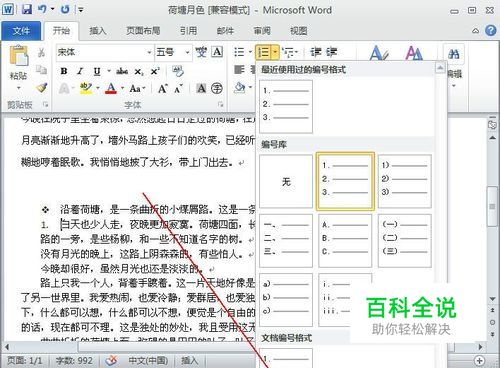500x368 pixels.
Task: Click the enclosed character 字 icon
Action: 217,88
